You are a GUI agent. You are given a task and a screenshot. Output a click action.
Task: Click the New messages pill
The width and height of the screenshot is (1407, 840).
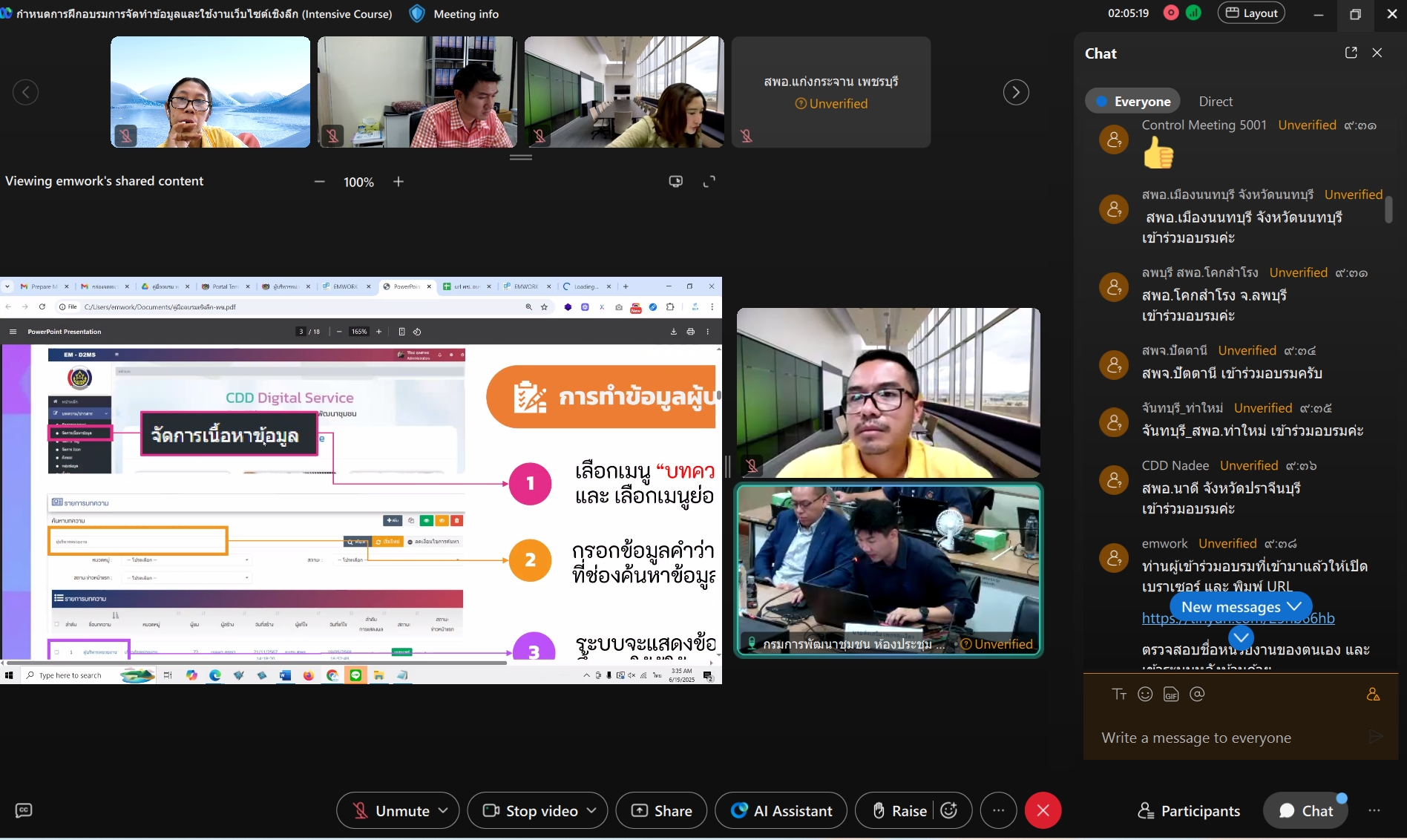[1241, 607]
